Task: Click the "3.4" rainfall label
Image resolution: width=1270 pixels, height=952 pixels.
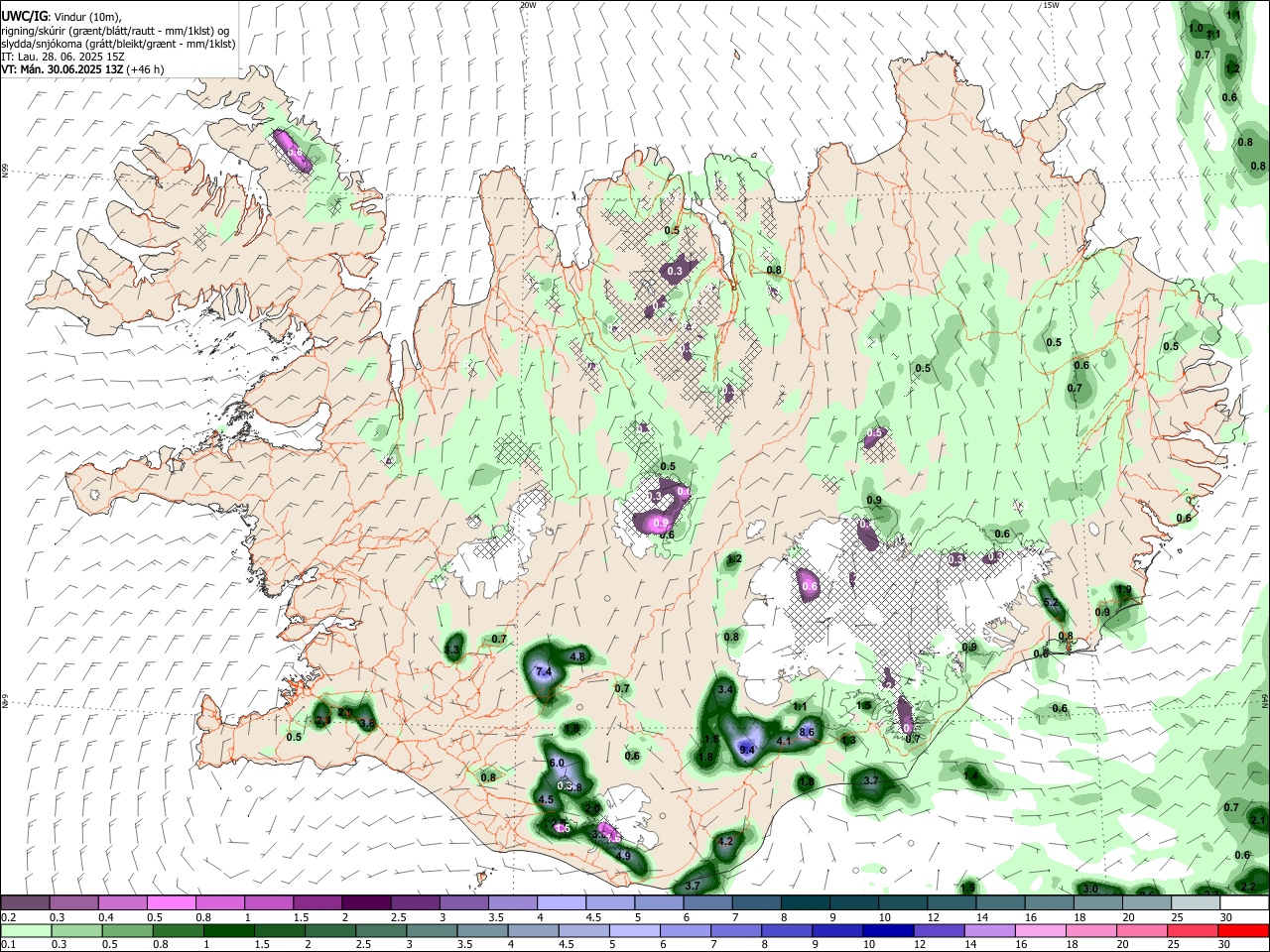Action: pyautogui.click(x=725, y=689)
